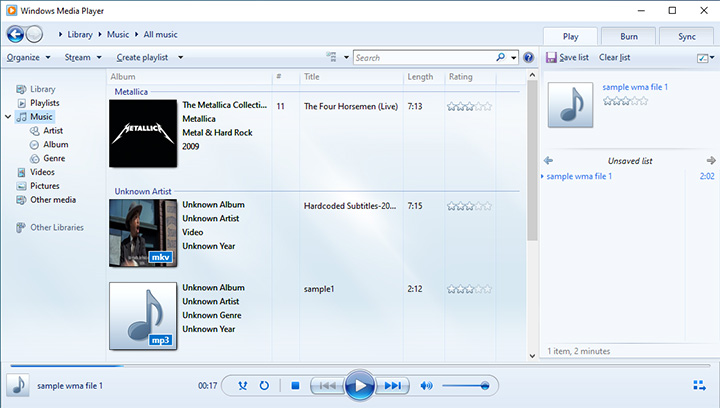
Task: Open the Organize dropdown menu
Action: (x=28, y=57)
